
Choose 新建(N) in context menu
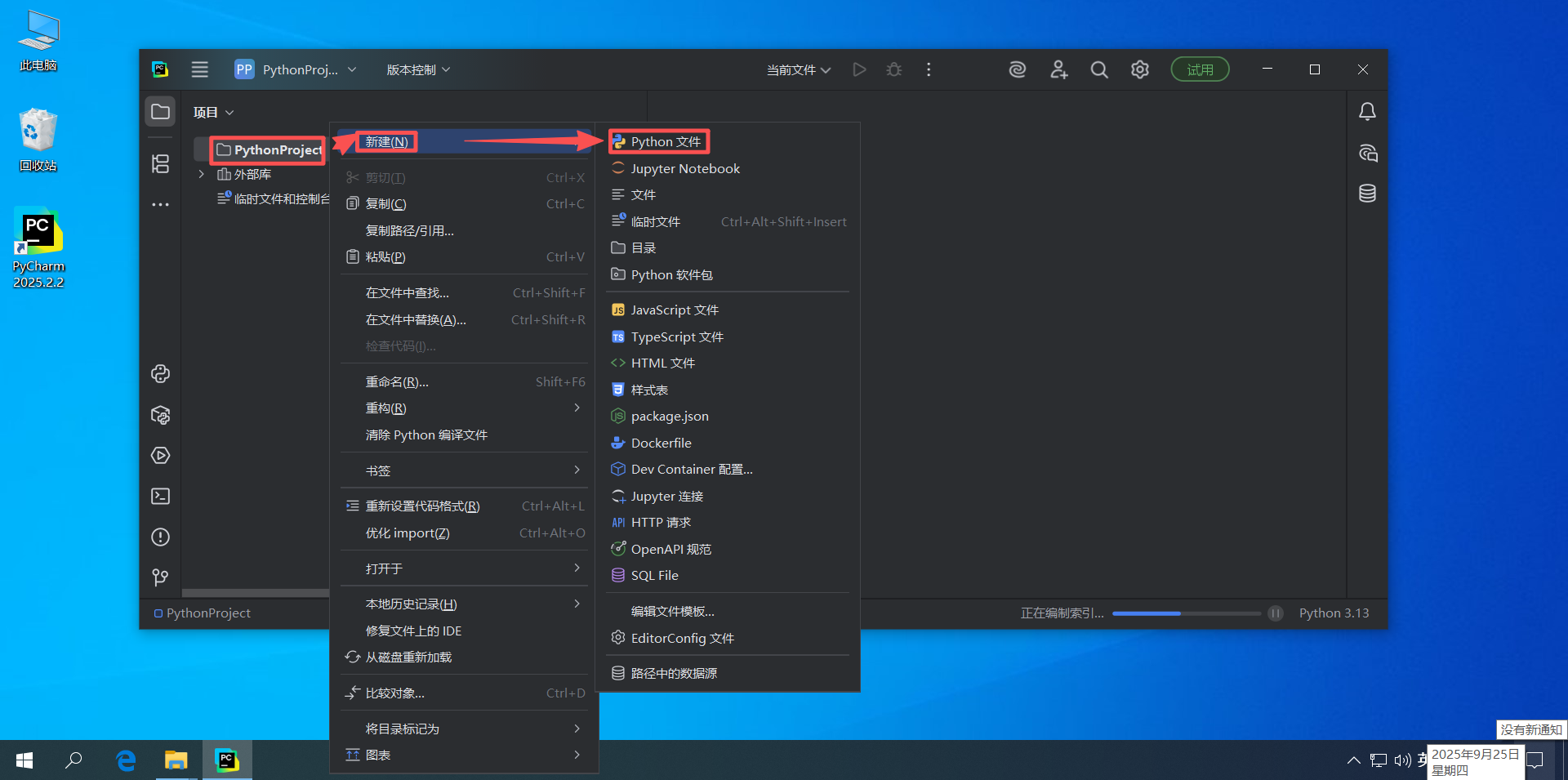click(x=464, y=141)
